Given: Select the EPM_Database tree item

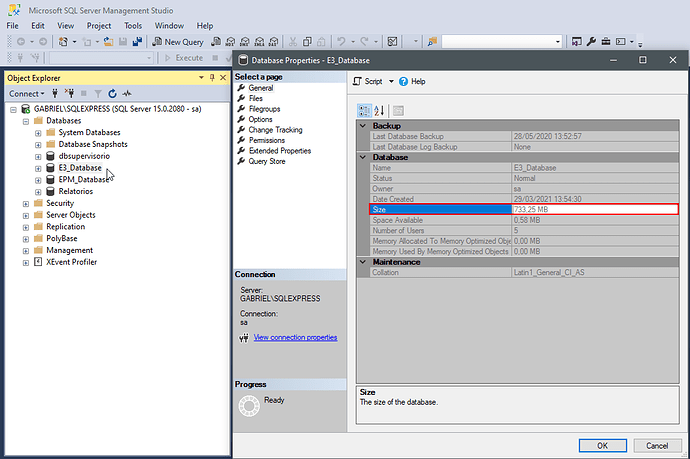Looking at the screenshot, I should (84, 180).
